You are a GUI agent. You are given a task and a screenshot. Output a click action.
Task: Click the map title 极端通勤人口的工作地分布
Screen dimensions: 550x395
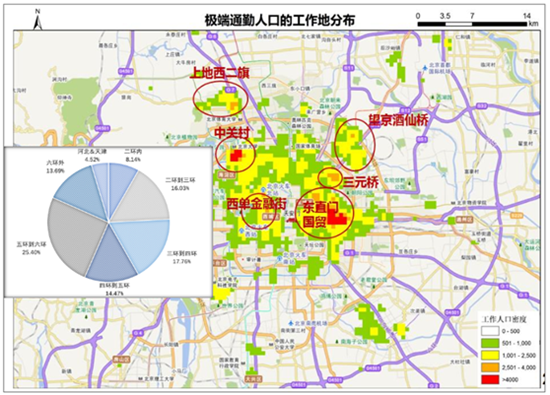(x=280, y=20)
